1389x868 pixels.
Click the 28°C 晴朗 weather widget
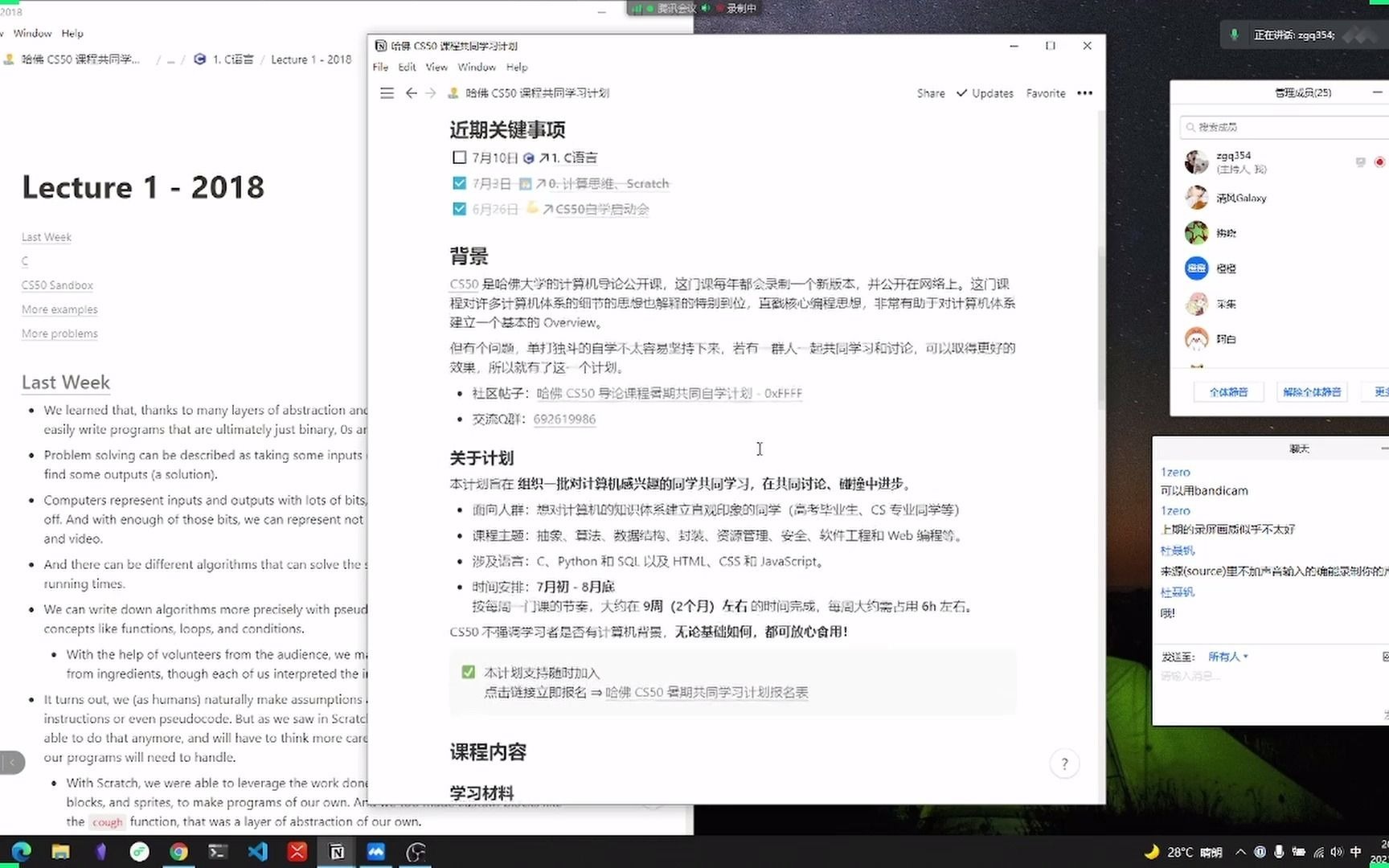1183,852
